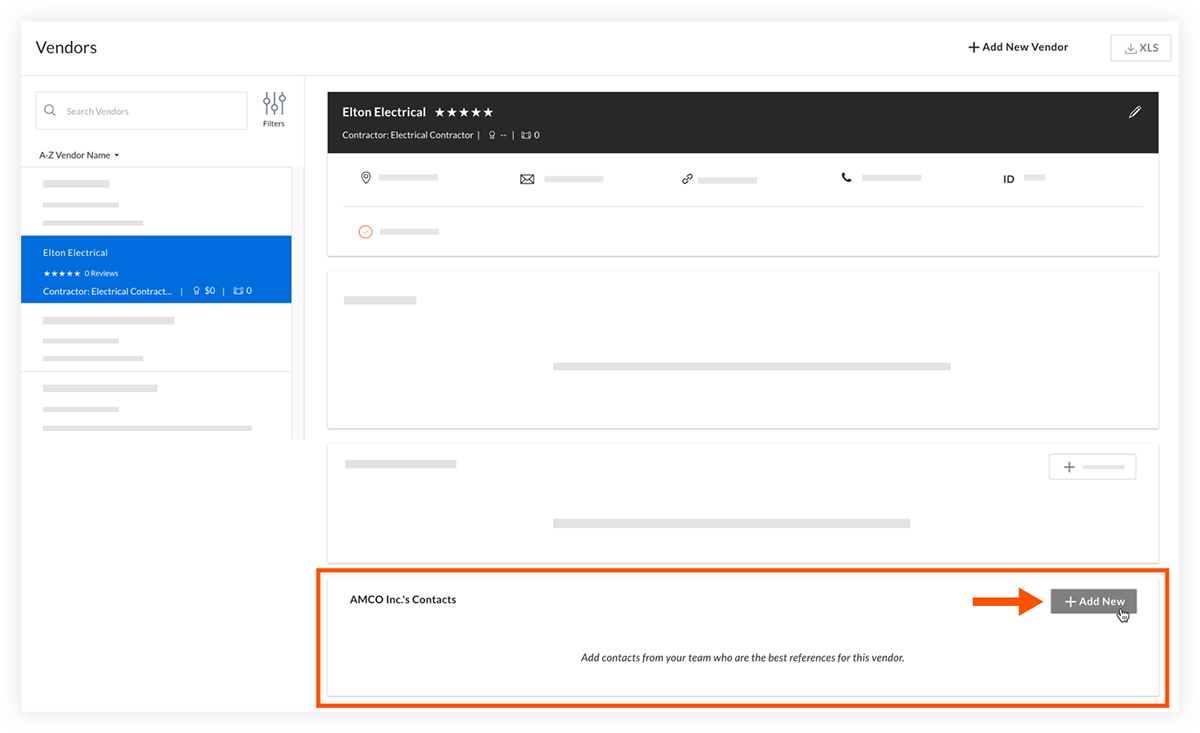Click the orange circled checkmark icon
The width and height of the screenshot is (1200, 733).
point(365,231)
